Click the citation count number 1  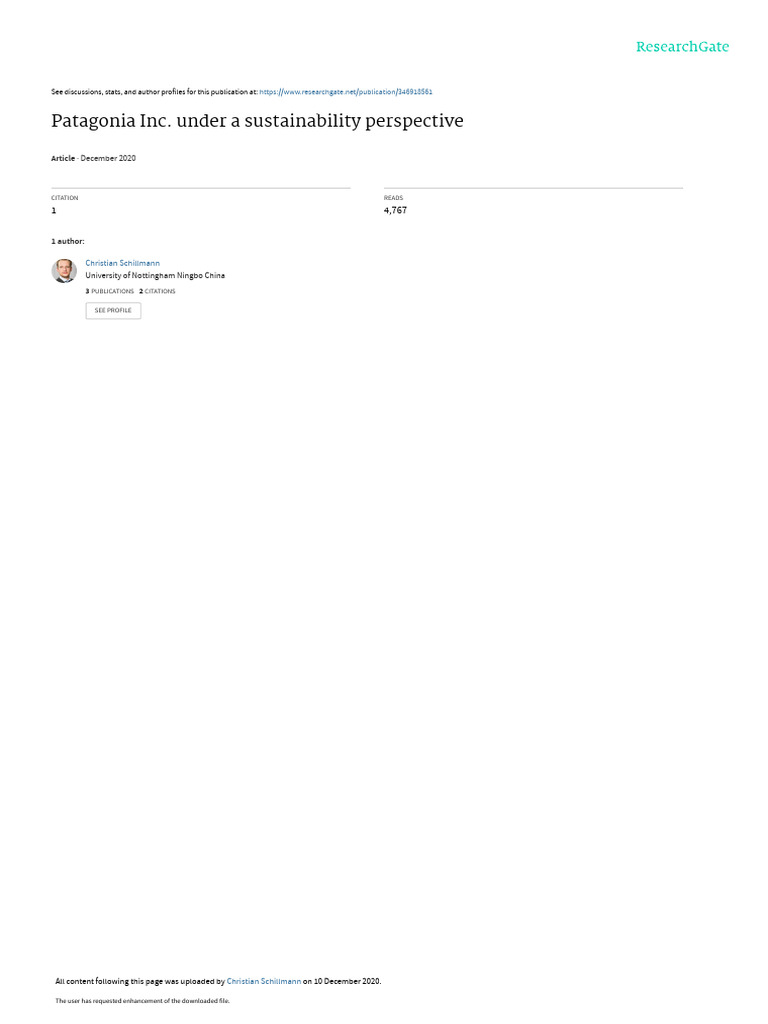tap(54, 210)
